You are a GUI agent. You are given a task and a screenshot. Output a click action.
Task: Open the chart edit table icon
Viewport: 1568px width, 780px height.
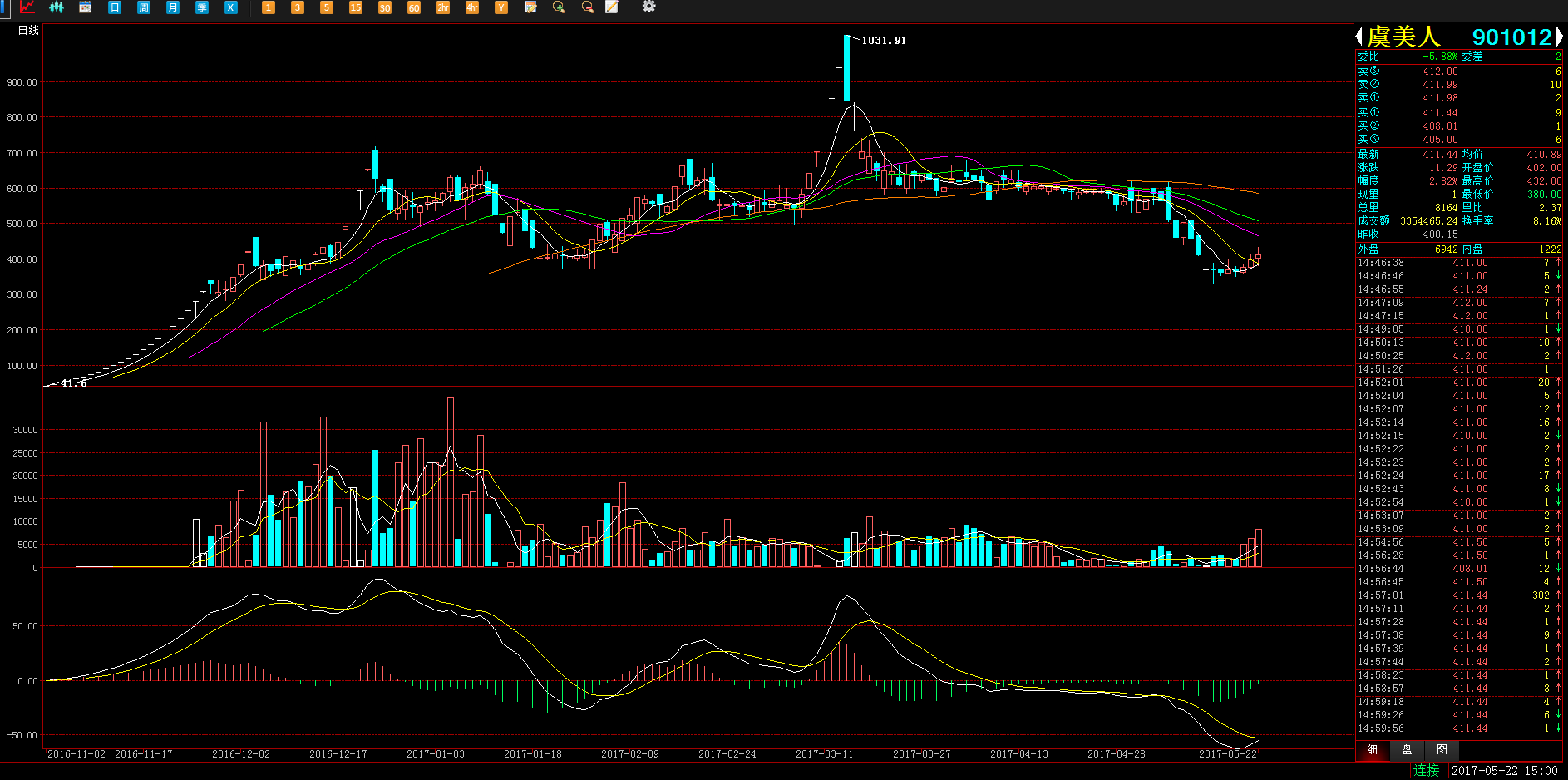coord(530,7)
